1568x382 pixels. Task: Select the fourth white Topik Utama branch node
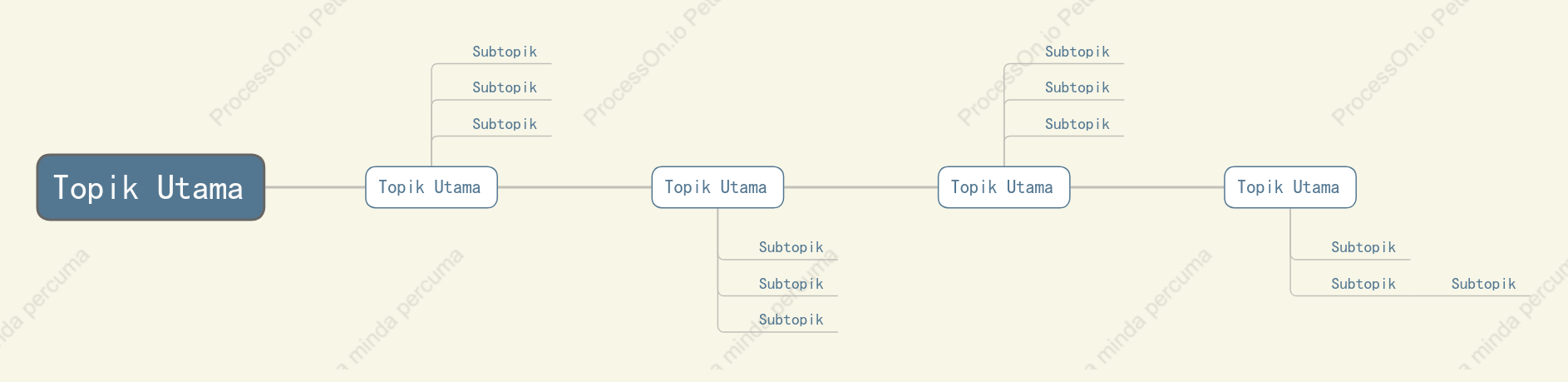click(x=1290, y=187)
